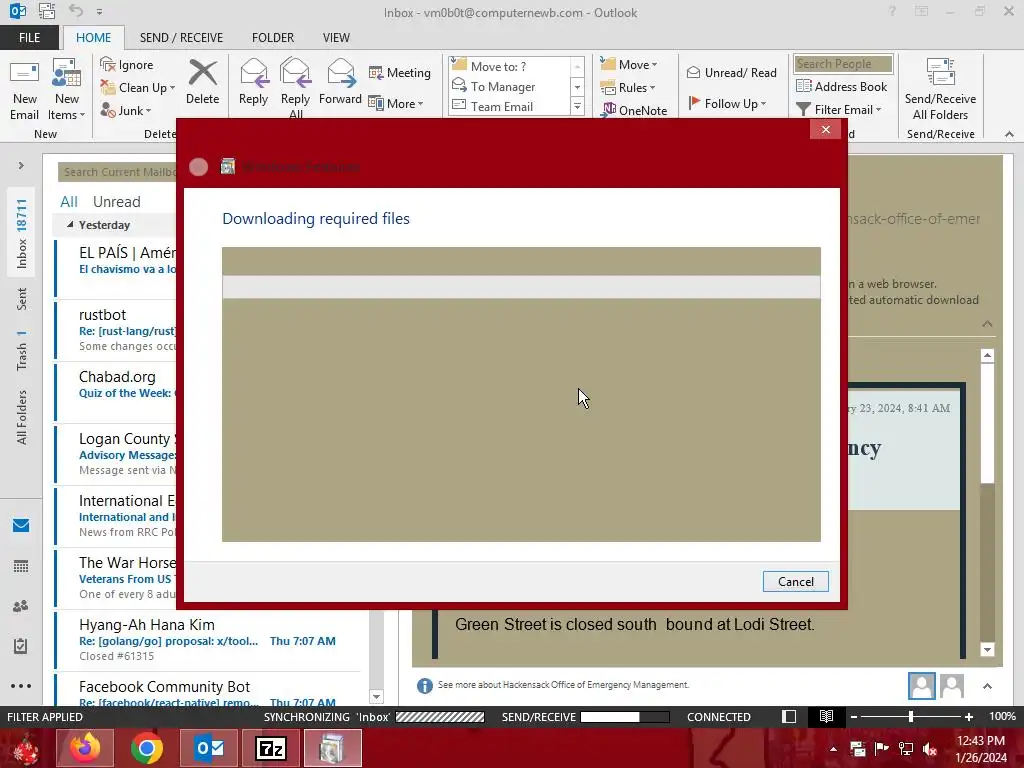The image size is (1024, 768).
Task: Click the Delete X icon
Action: (x=202, y=73)
